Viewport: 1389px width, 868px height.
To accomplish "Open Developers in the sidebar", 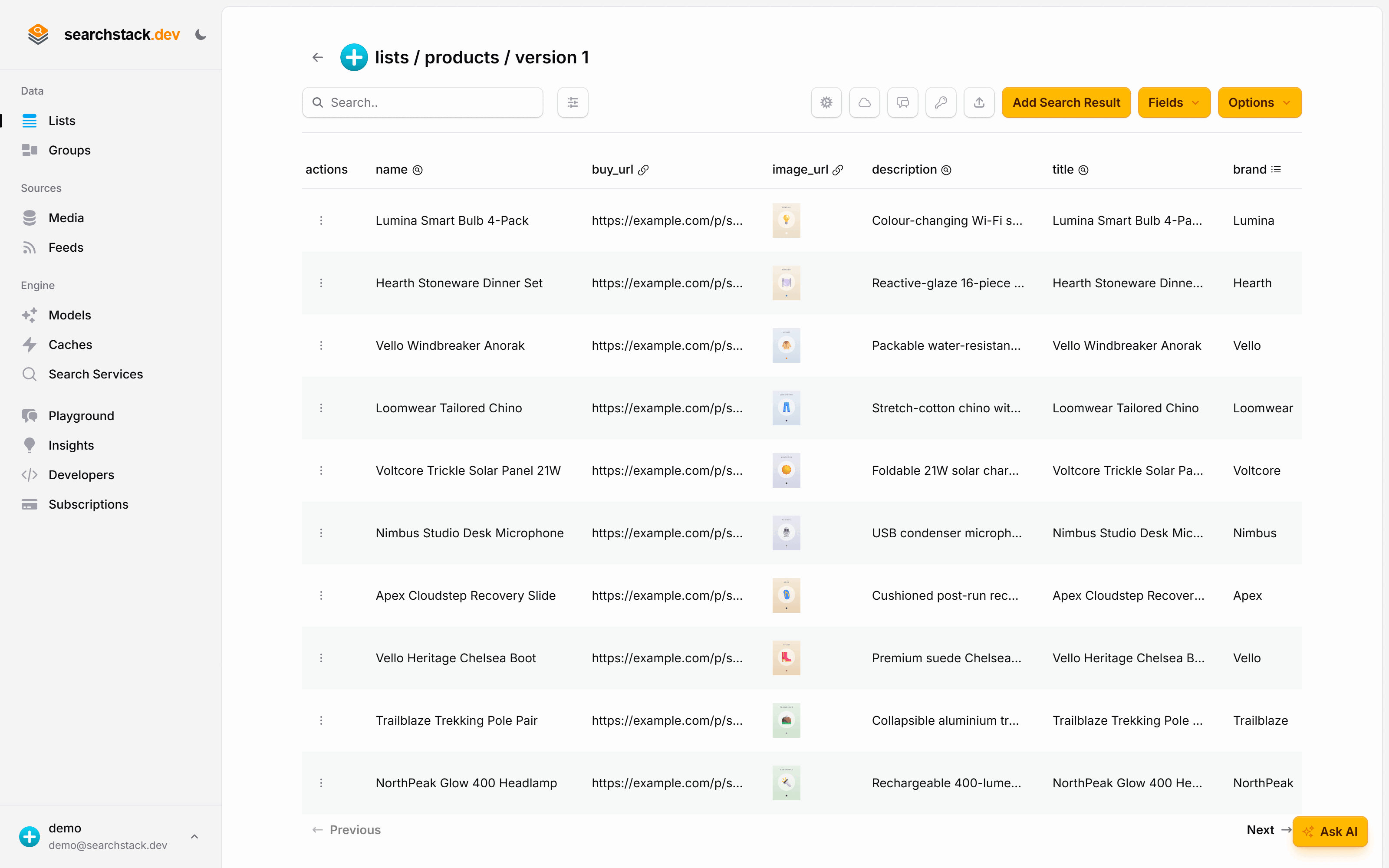I will pyautogui.click(x=81, y=475).
